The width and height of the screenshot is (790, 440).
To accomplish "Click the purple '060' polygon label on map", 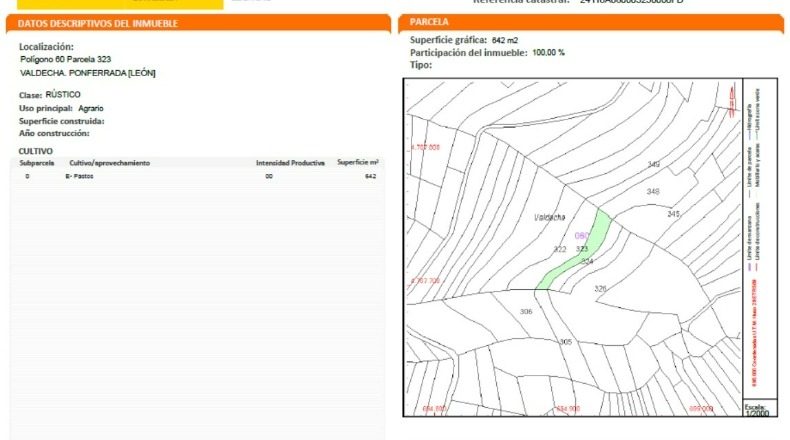I will (x=581, y=235).
